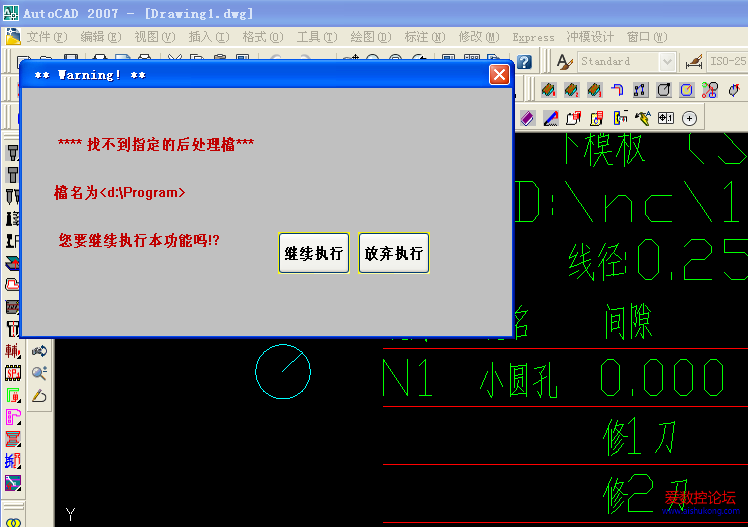The height and width of the screenshot is (527, 748).
Task: Expand the Standard text style dropdown
Action: click(x=667, y=62)
